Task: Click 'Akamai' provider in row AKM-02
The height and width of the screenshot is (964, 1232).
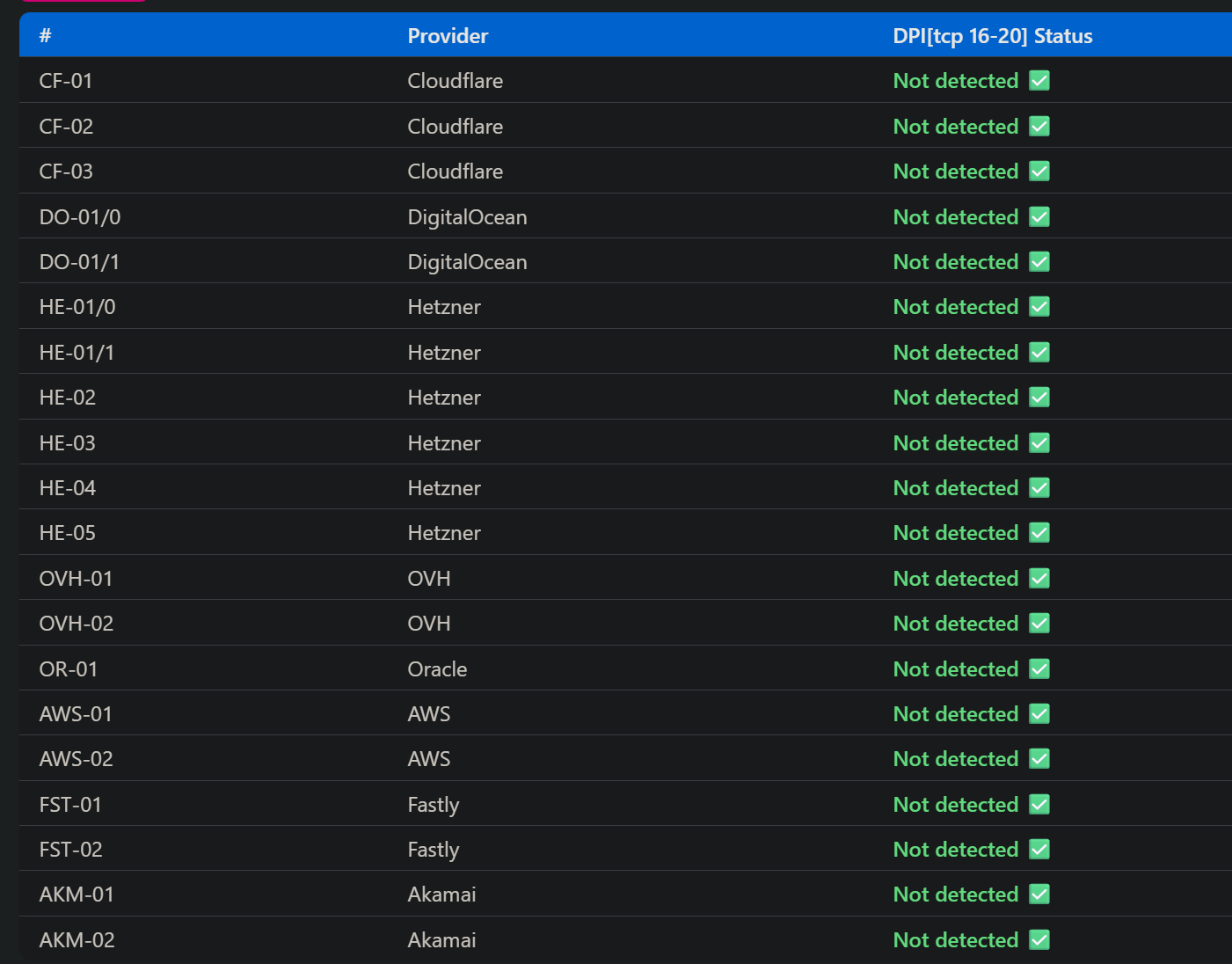Action: 441,939
